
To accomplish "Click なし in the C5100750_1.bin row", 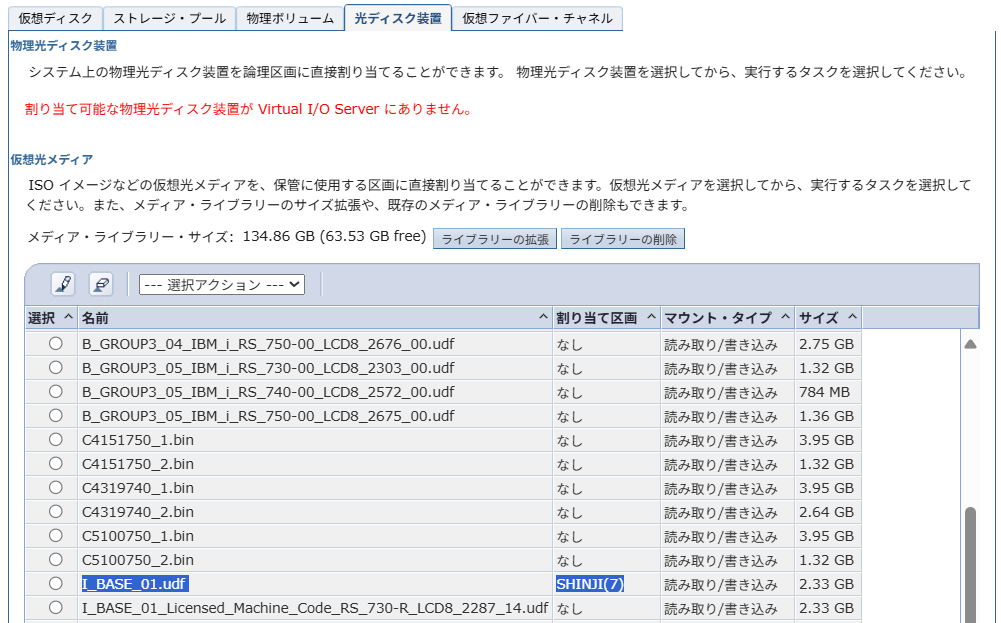I will tap(569, 536).
